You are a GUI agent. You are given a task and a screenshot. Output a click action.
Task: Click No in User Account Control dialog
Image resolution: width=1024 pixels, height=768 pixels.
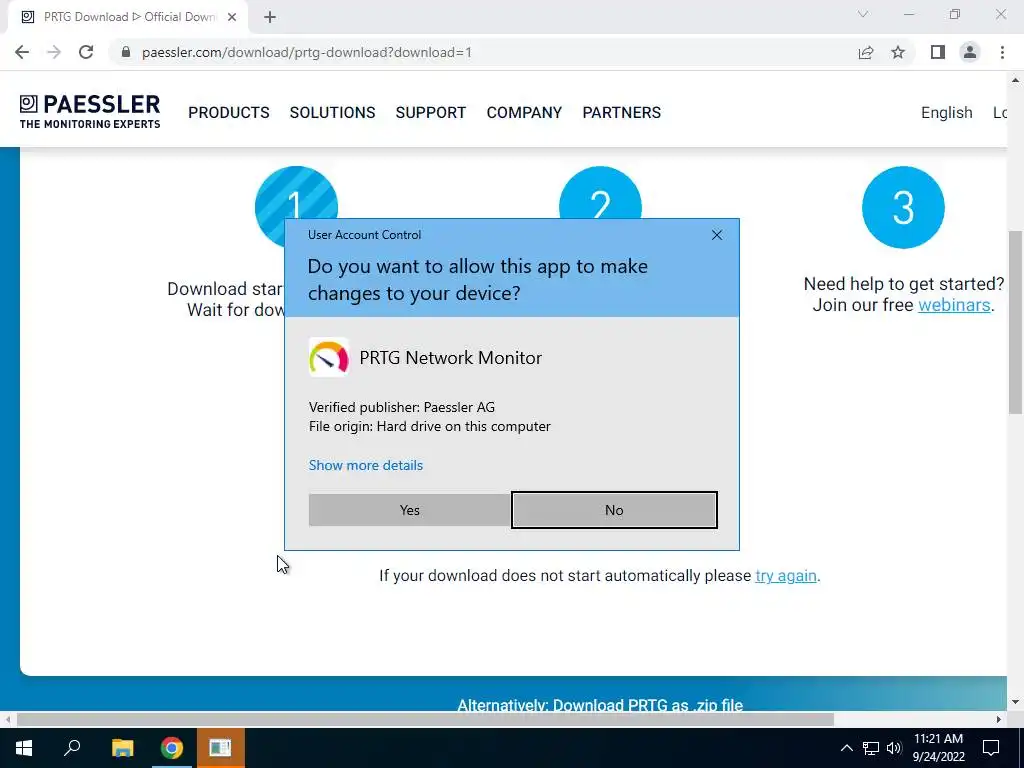(614, 510)
